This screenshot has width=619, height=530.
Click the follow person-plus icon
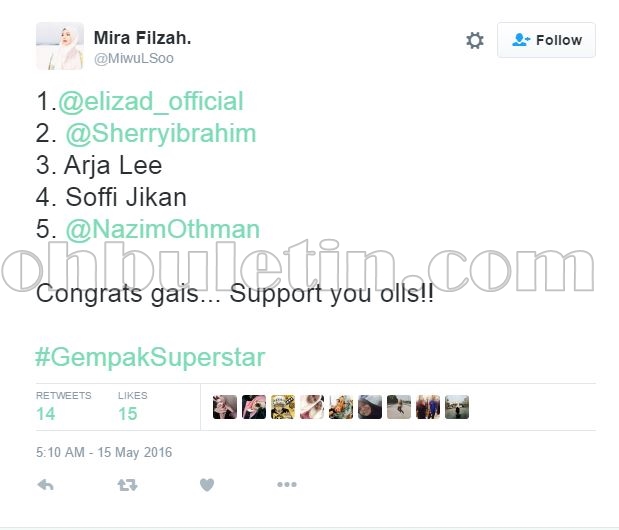point(521,40)
